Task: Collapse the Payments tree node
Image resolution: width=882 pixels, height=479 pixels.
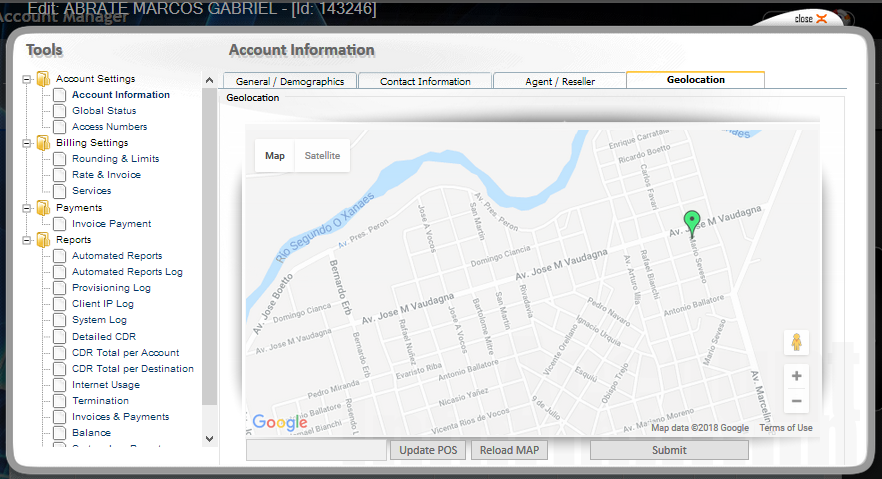Action: tap(27, 208)
